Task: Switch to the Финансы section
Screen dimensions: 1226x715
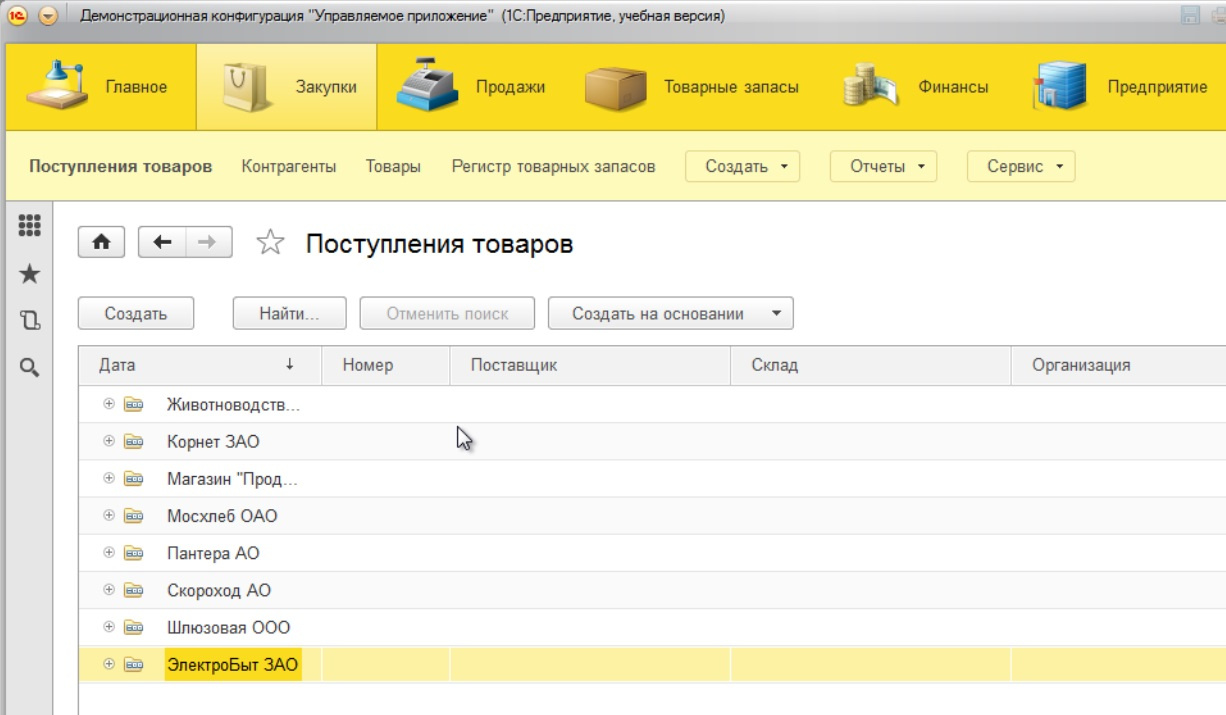Action: 915,87
